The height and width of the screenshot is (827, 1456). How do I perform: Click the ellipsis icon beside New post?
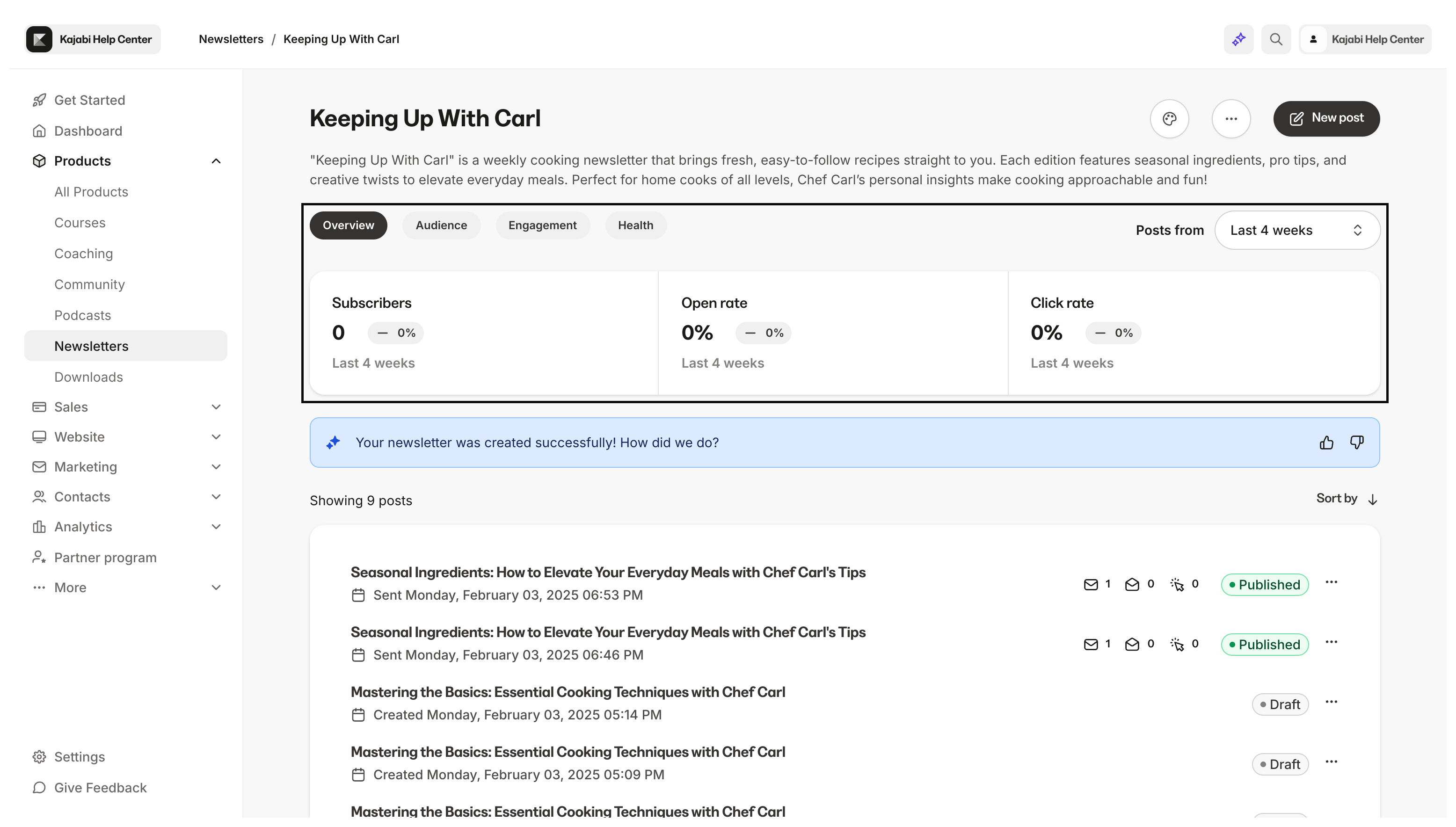[1231, 119]
